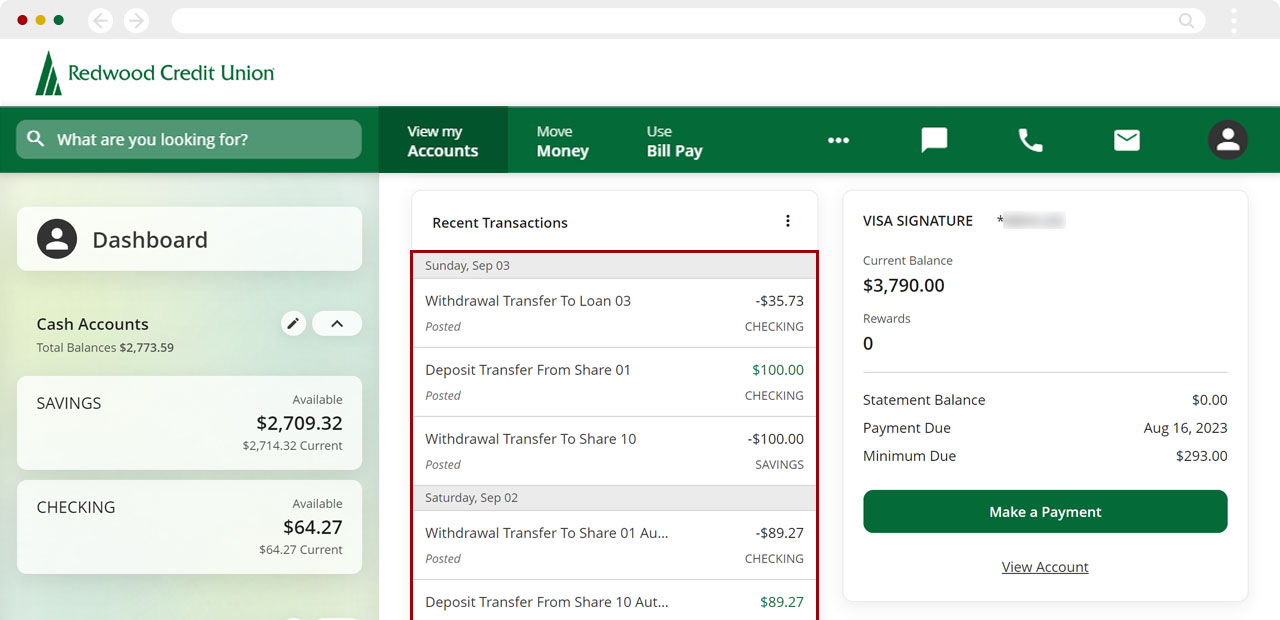
Task: Open Withdrawal Transfer To Share 01 Au... transaction
Action: [614, 545]
